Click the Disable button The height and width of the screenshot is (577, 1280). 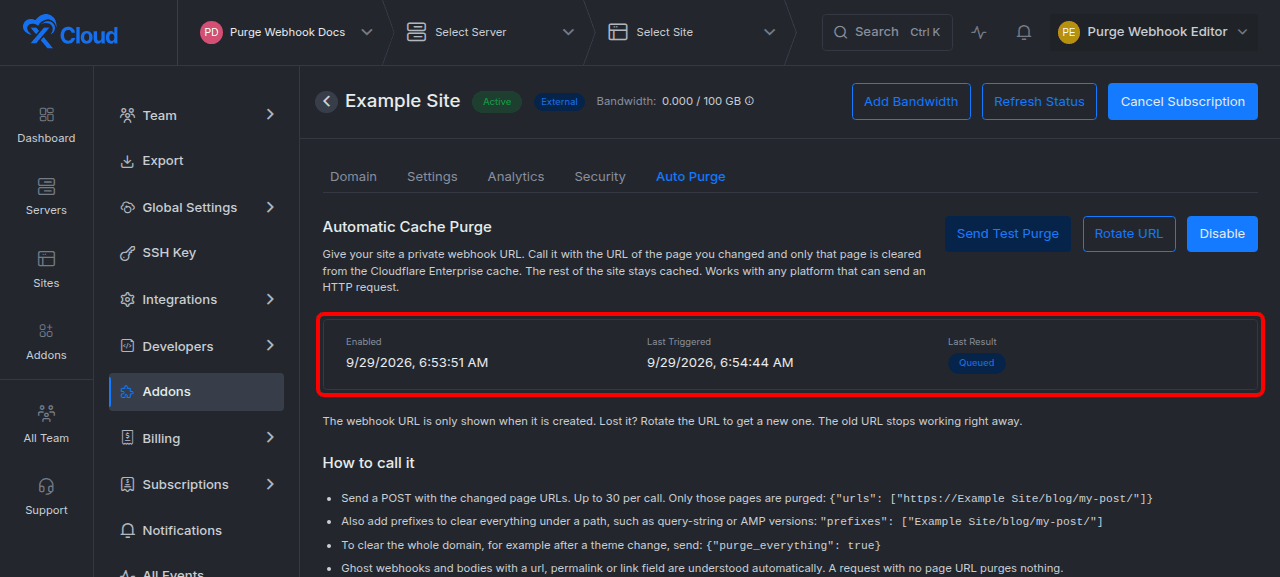1222,234
